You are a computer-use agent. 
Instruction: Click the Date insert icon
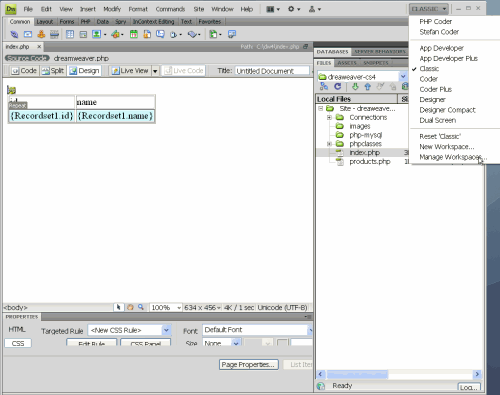click(x=134, y=34)
